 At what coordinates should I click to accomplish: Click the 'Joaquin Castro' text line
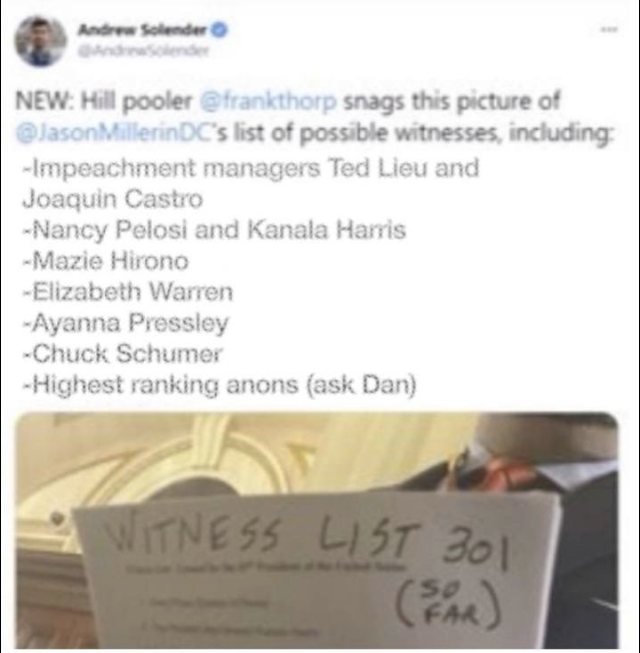(x=112, y=199)
